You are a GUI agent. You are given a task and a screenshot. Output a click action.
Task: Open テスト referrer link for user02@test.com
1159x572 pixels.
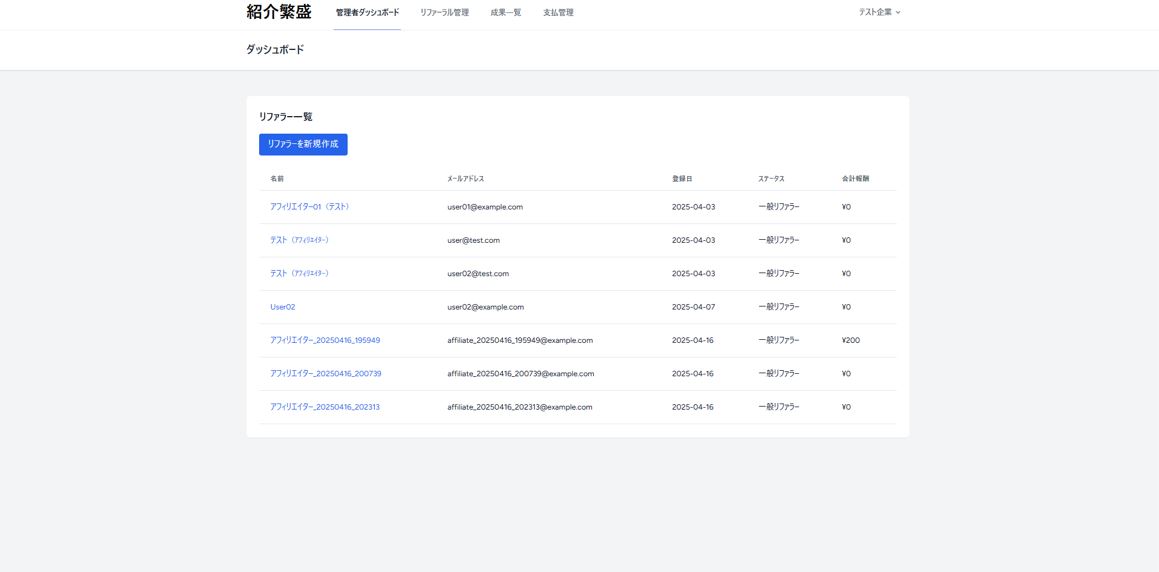pyautogui.click(x=299, y=273)
